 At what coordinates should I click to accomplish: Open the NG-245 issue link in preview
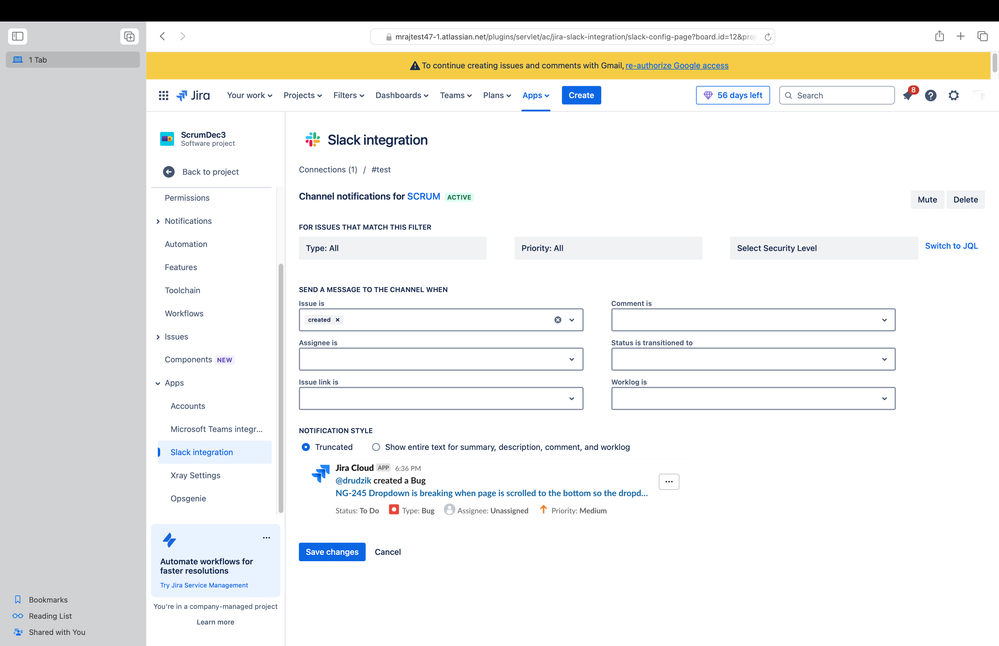[491, 493]
